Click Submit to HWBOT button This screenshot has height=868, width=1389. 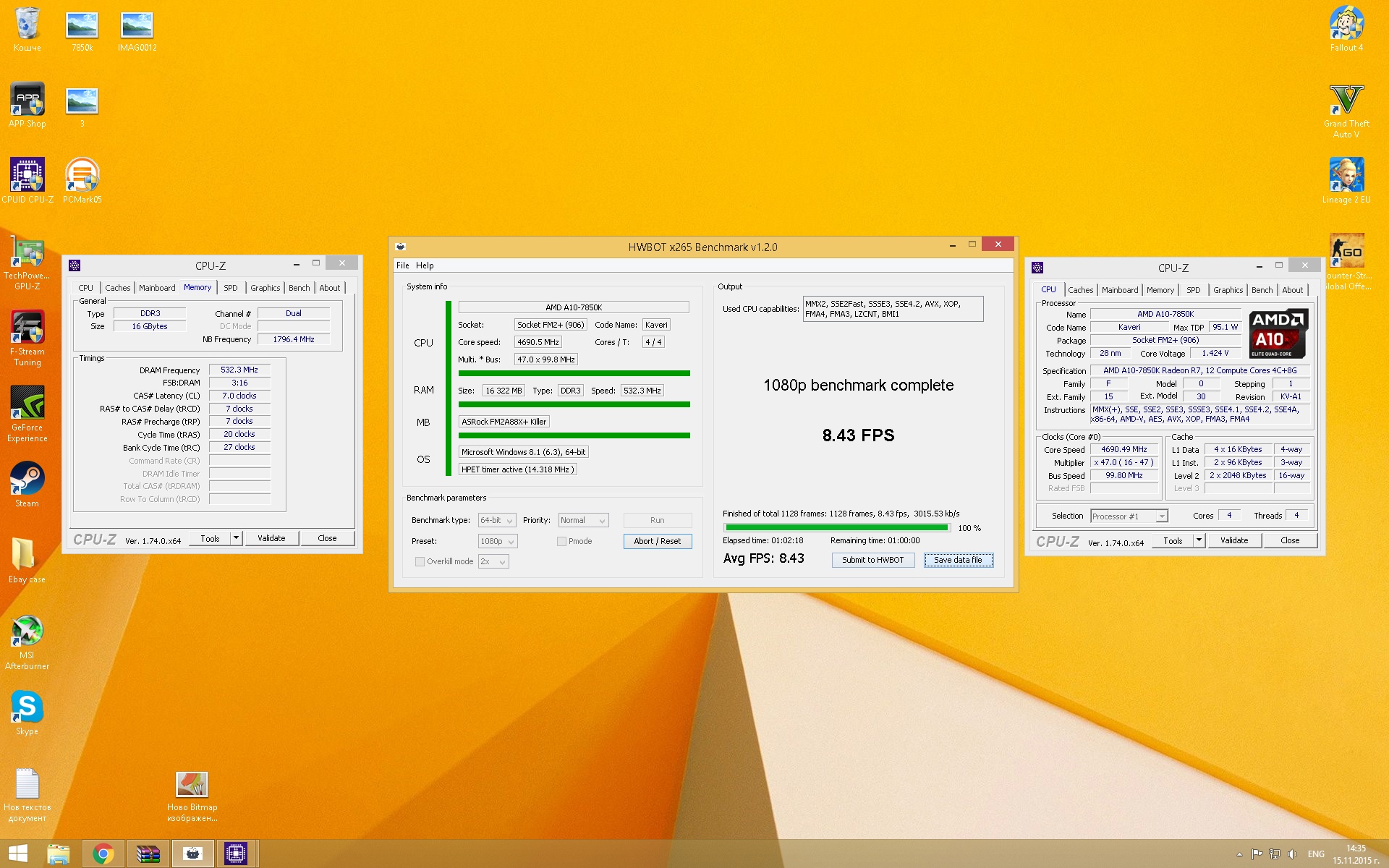click(x=873, y=560)
